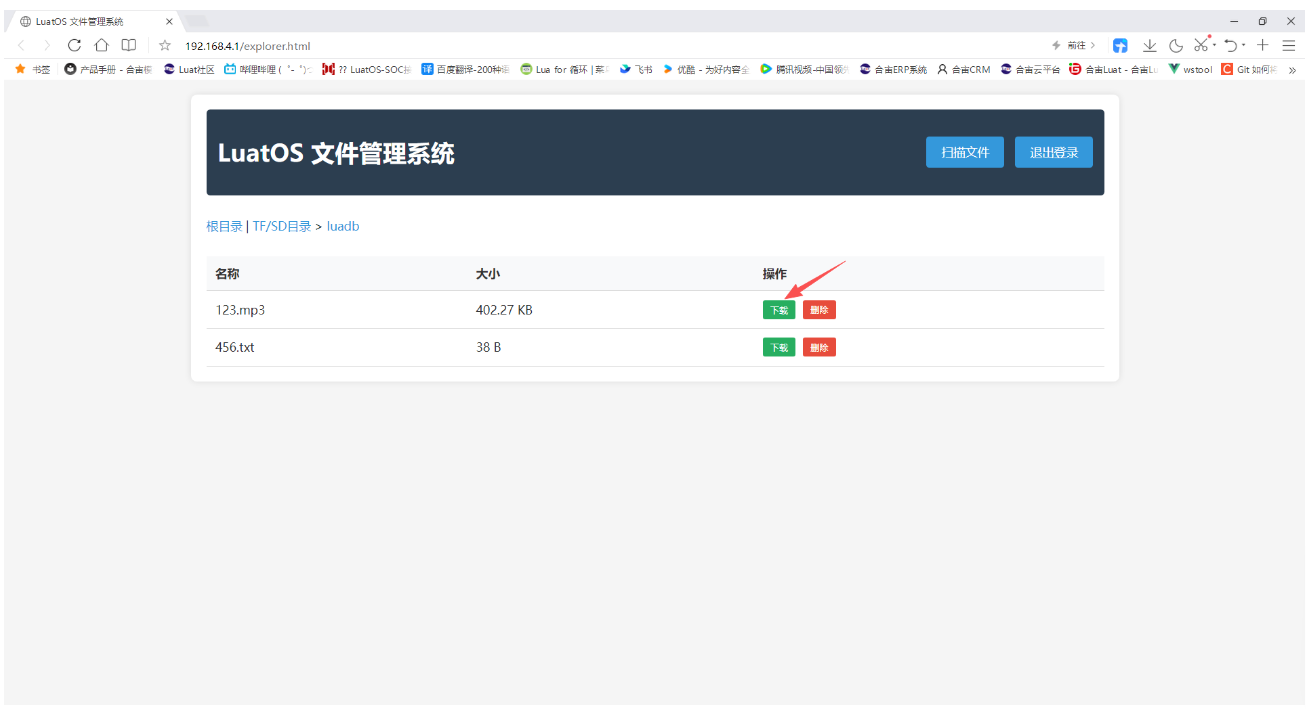Open the 合宙云平台 bookmark
The image size is (1306, 710).
[x=1030, y=70]
